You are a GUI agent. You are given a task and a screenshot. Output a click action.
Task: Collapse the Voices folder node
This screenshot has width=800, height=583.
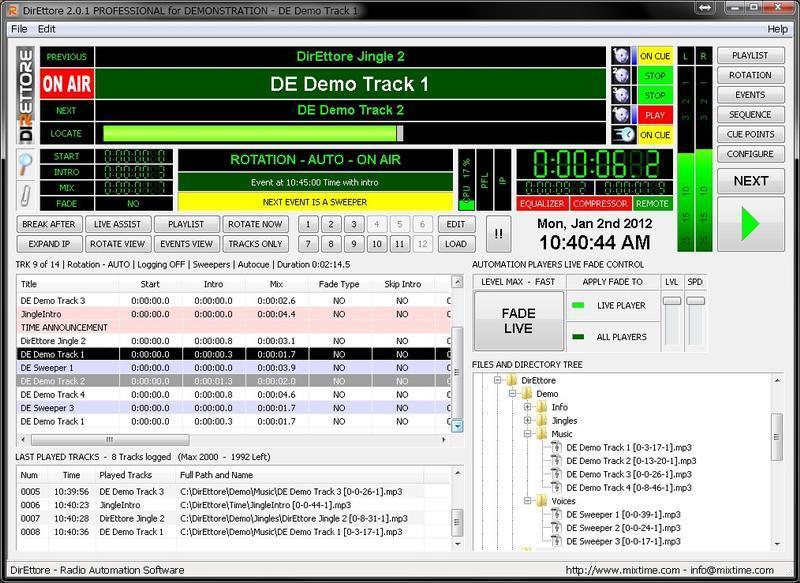pyautogui.click(x=528, y=501)
